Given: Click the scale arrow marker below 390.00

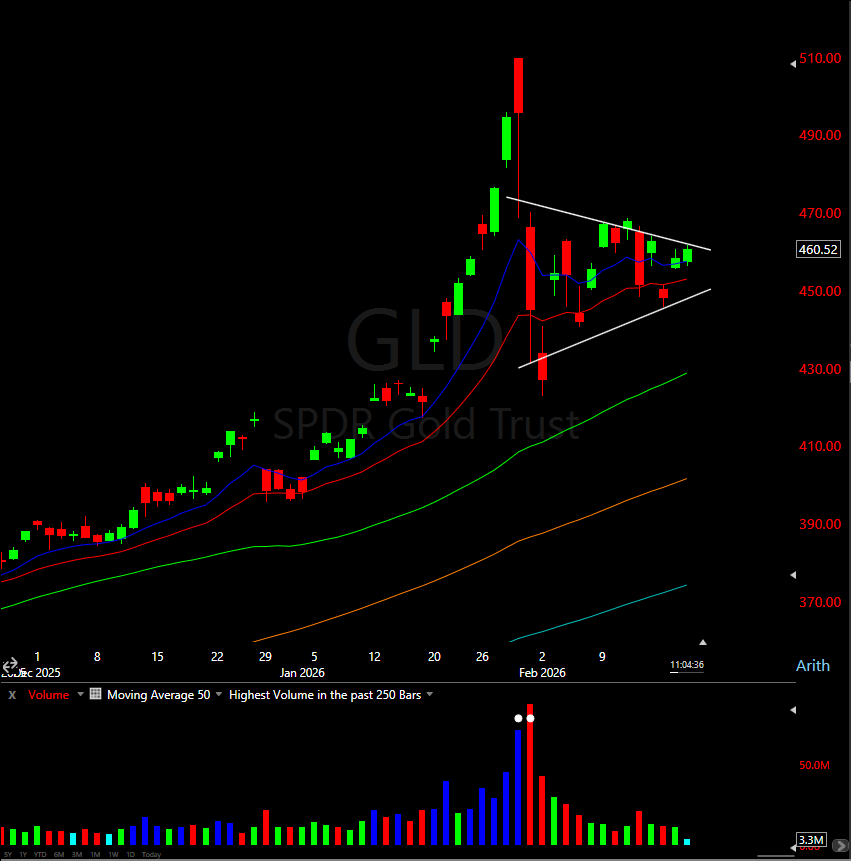Looking at the screenshot, I should (x=793, y=575).
